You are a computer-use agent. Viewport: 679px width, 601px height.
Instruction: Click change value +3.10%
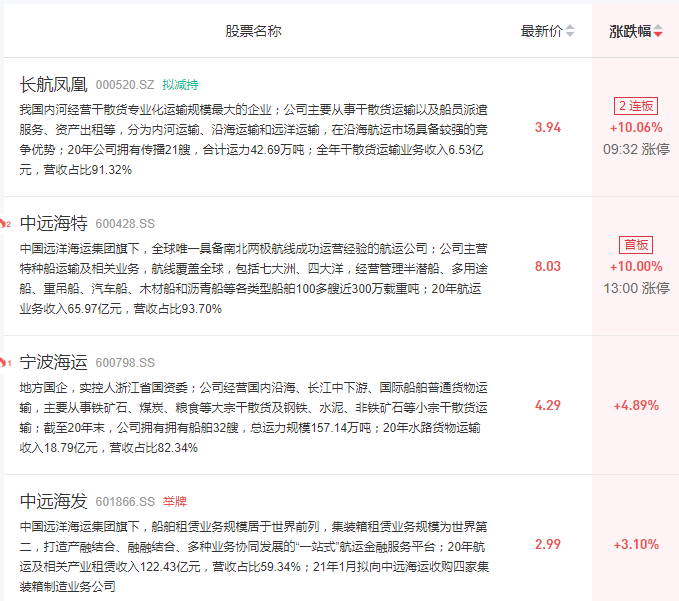(x=636, y=544)
